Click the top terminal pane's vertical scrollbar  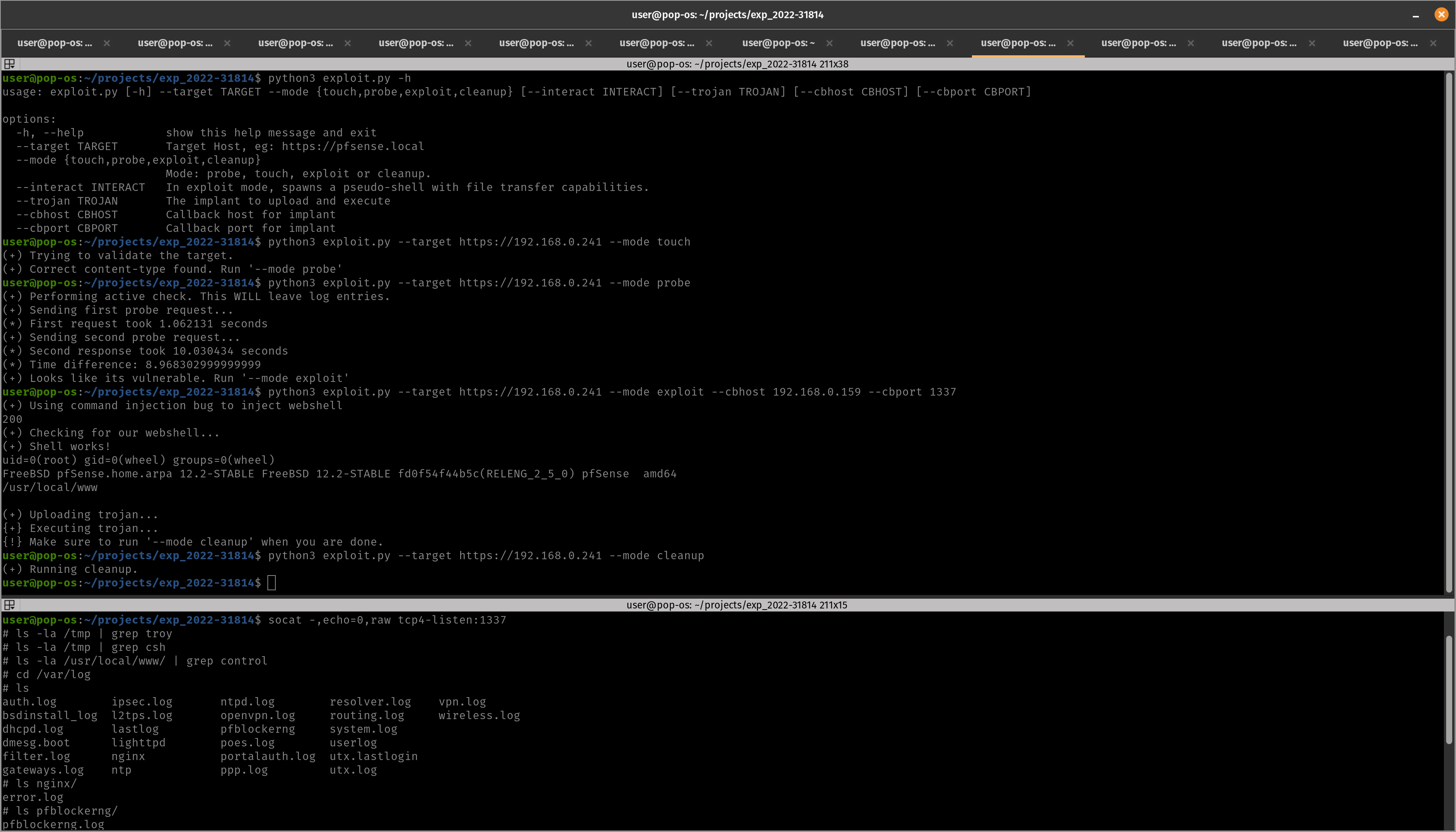coord(1448,332)
